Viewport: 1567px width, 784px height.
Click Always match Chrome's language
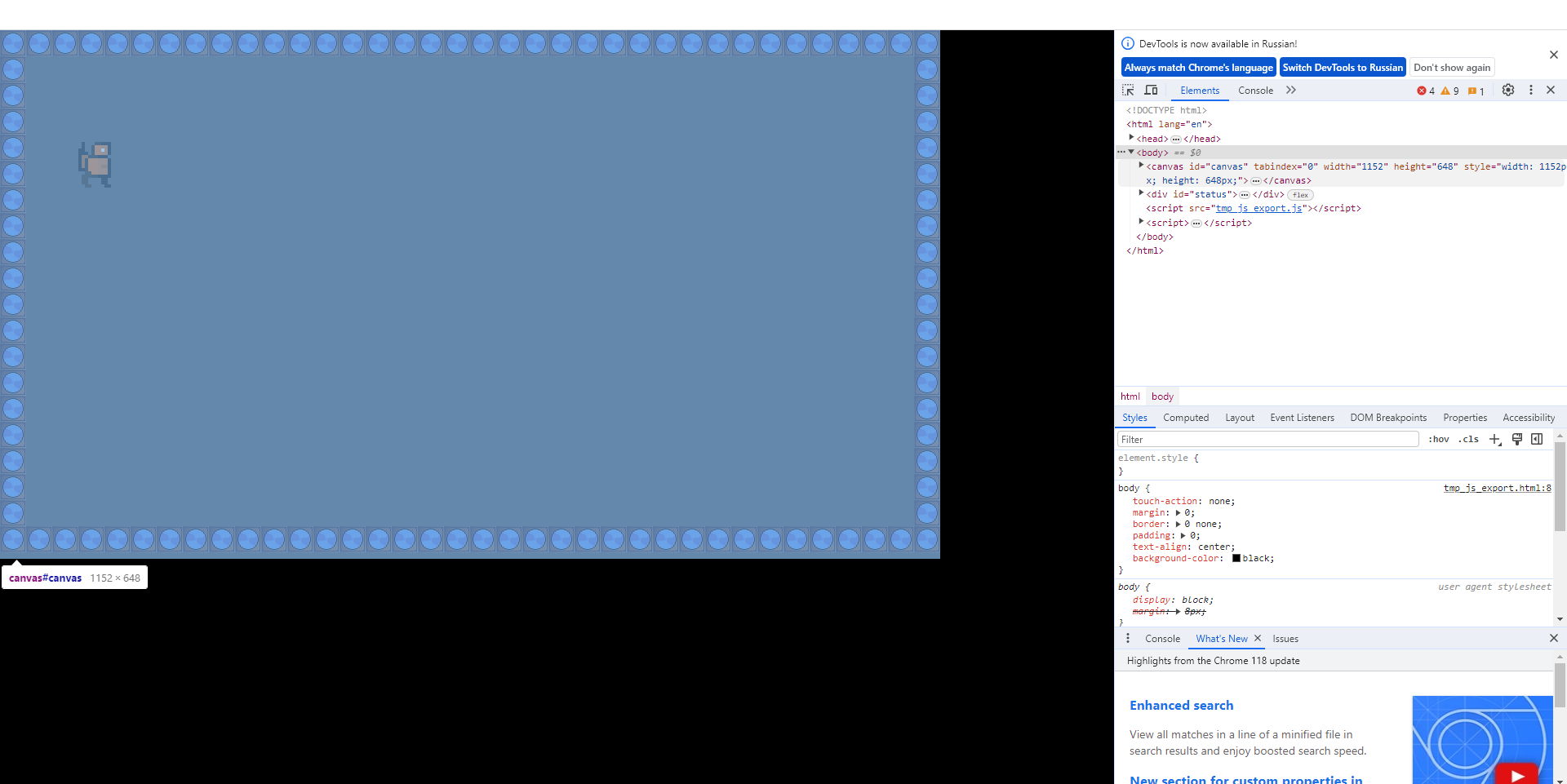point(1198,68)
